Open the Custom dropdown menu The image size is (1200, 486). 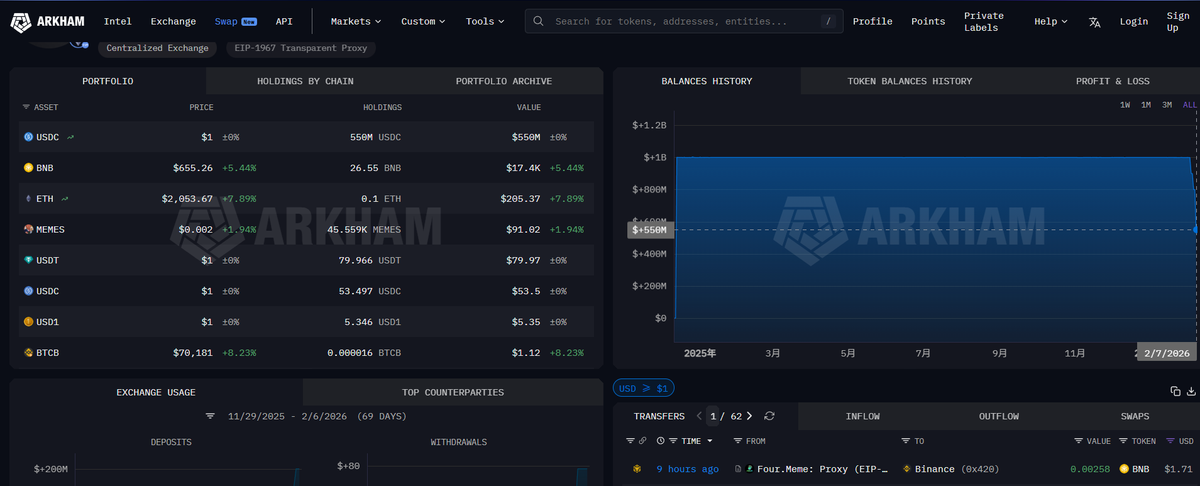424,21
